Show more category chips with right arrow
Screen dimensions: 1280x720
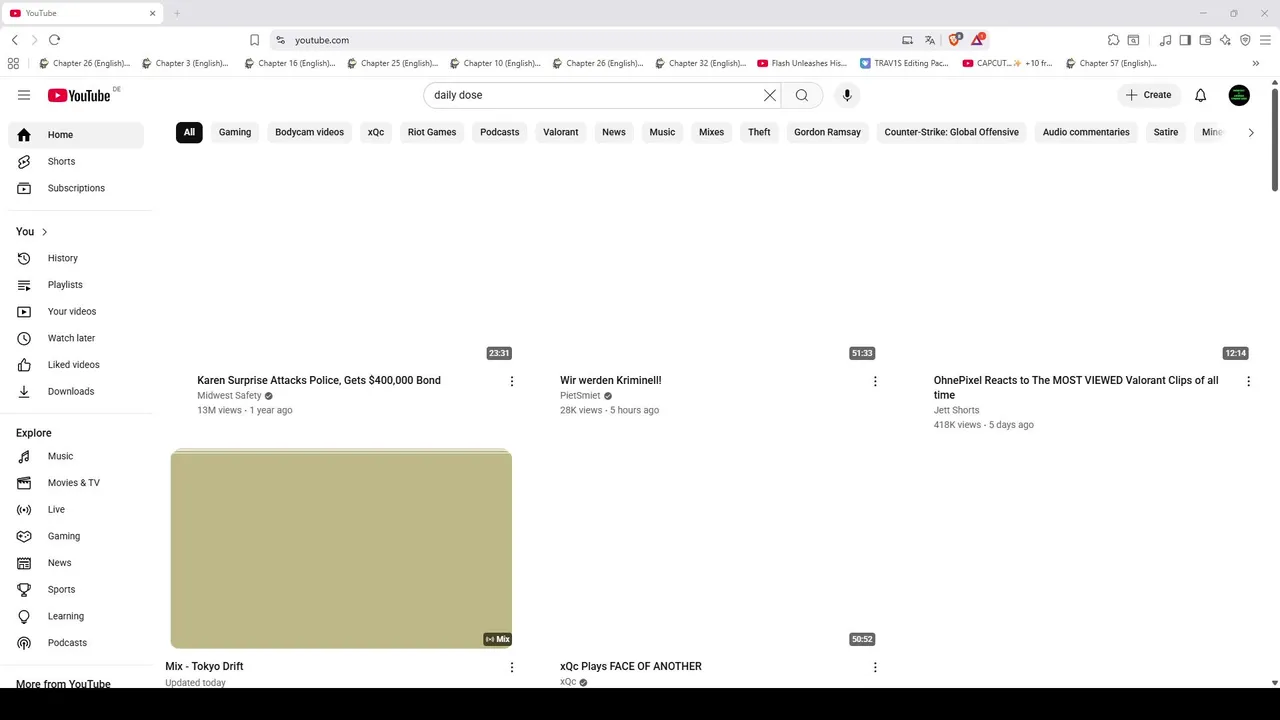1250,132
